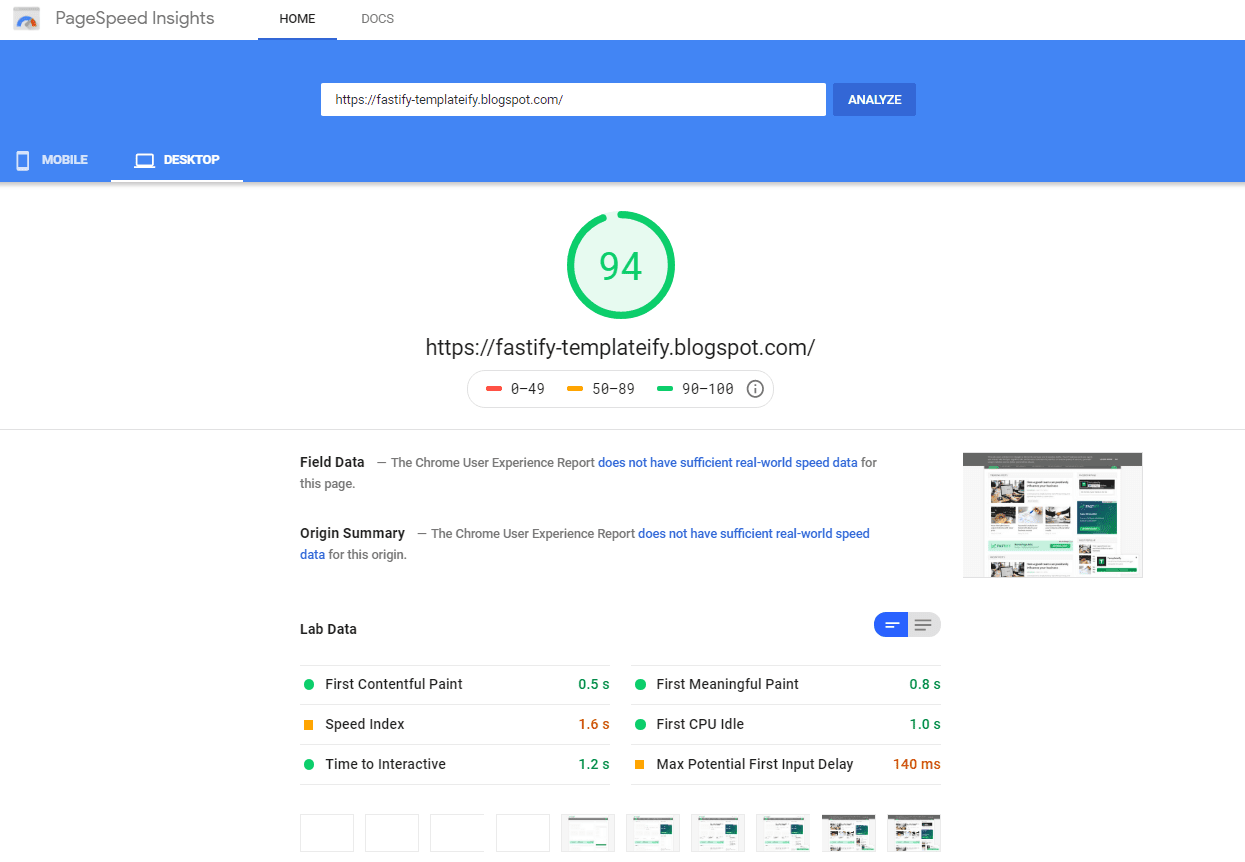Select the DESKTOP results tab
This screenshot has width=1245, height=862.
tap(177, 160)
